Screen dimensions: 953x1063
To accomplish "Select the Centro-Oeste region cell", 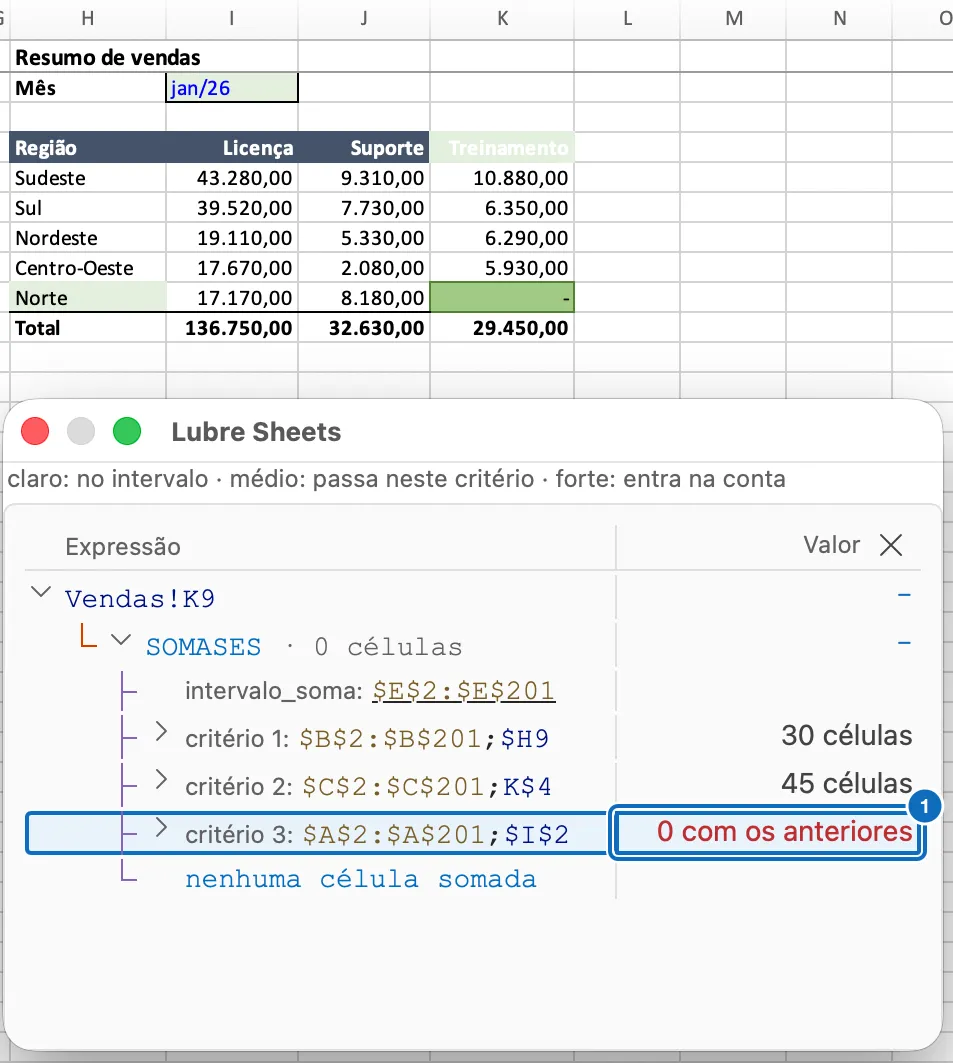I will click(x=88, y=268).
